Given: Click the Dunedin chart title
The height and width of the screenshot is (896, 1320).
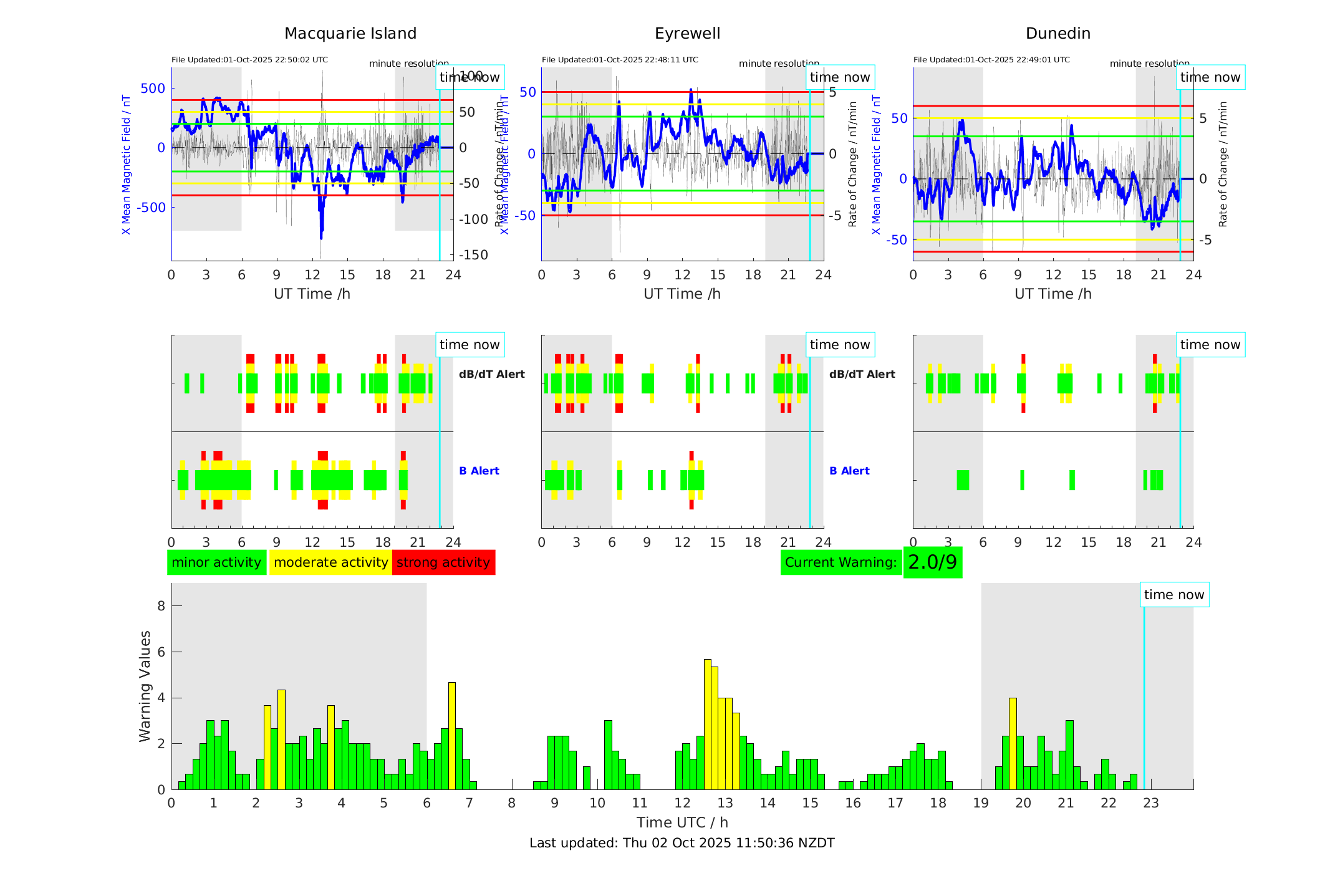Looking at the screenshot, I should [1057, 34].
